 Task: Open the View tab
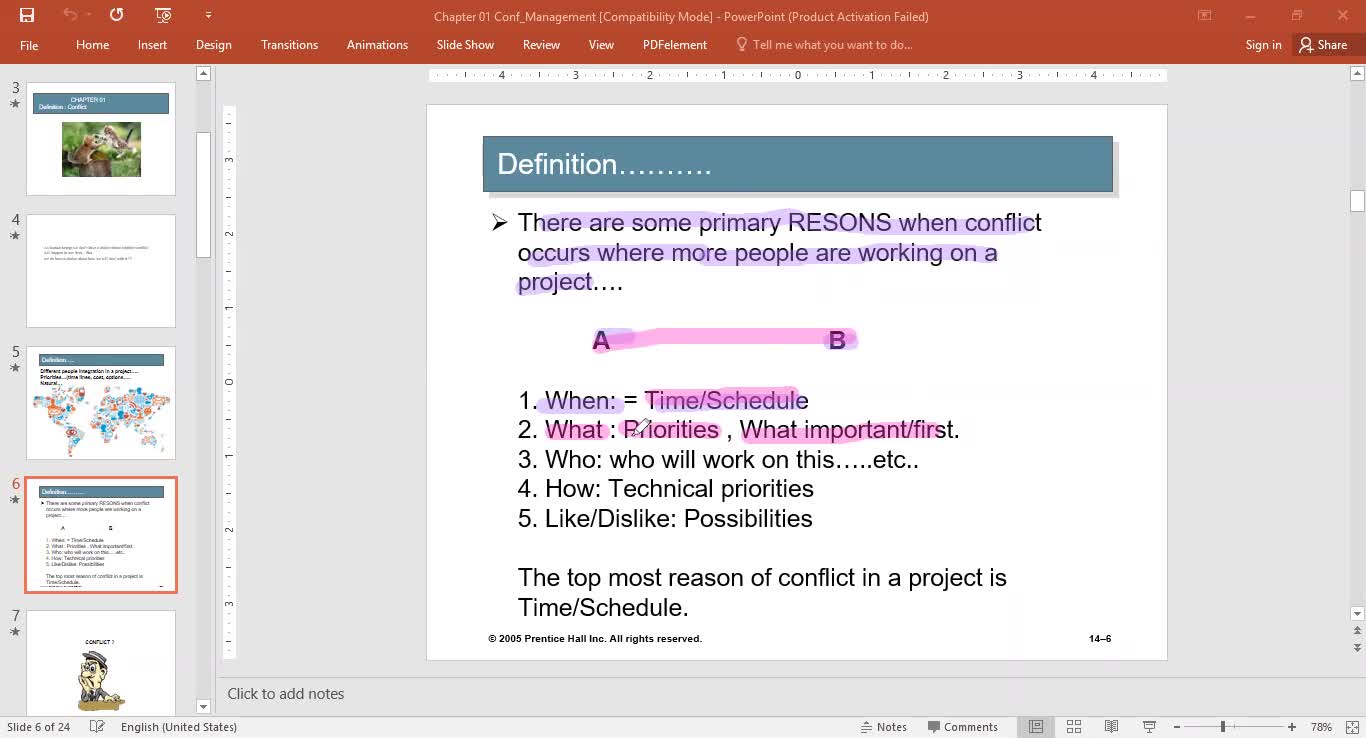(x=601, y=45)
